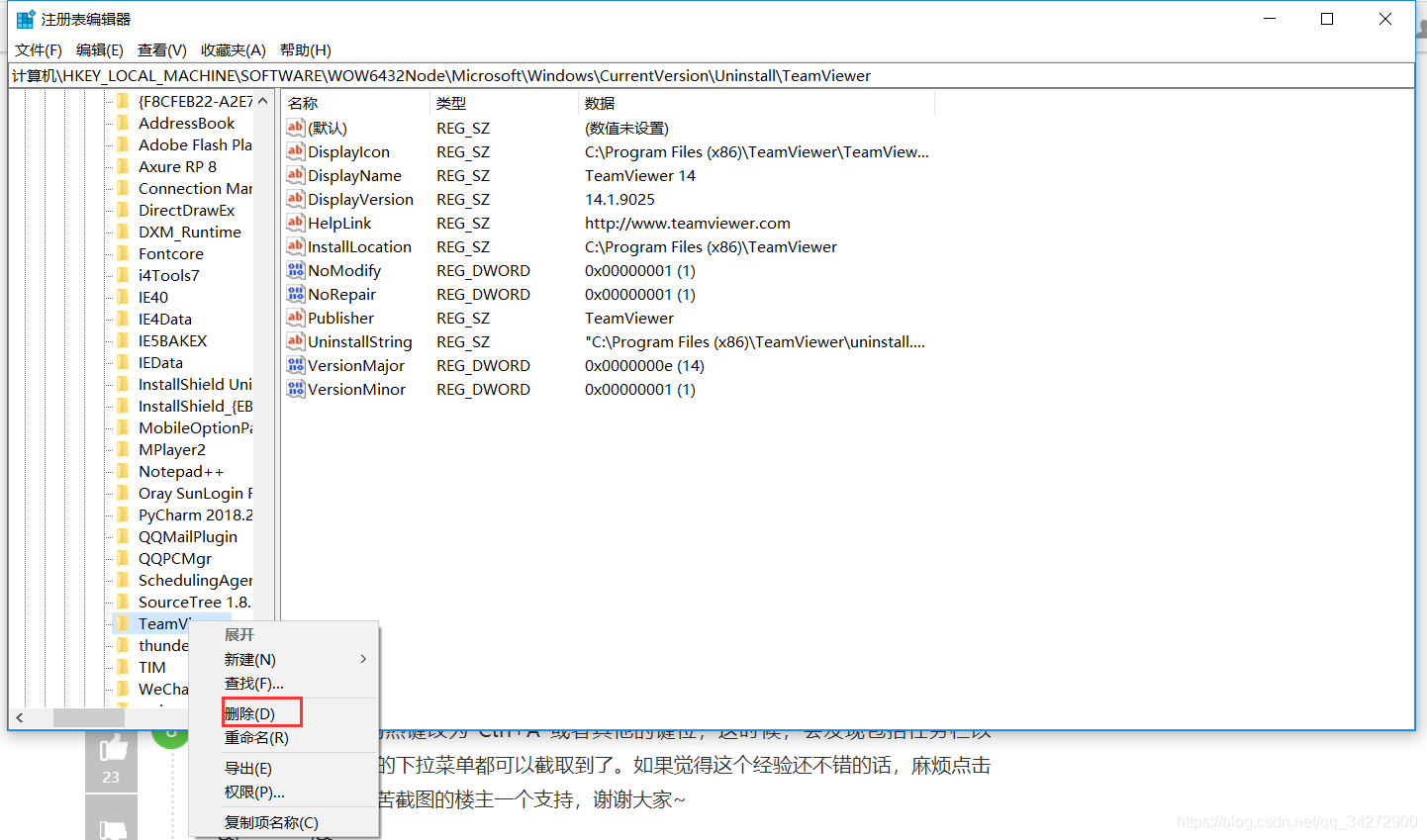The image size is (1427, 840).
Task: Click the tree scroll-up arrow
Action: [263, 101]
